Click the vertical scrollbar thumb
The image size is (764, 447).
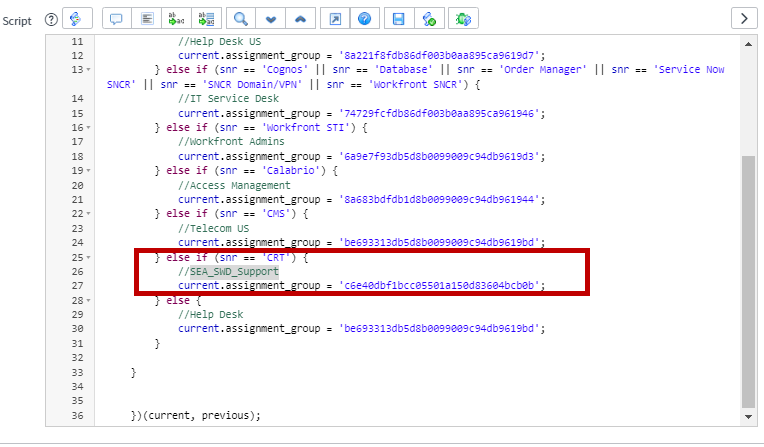748,281
